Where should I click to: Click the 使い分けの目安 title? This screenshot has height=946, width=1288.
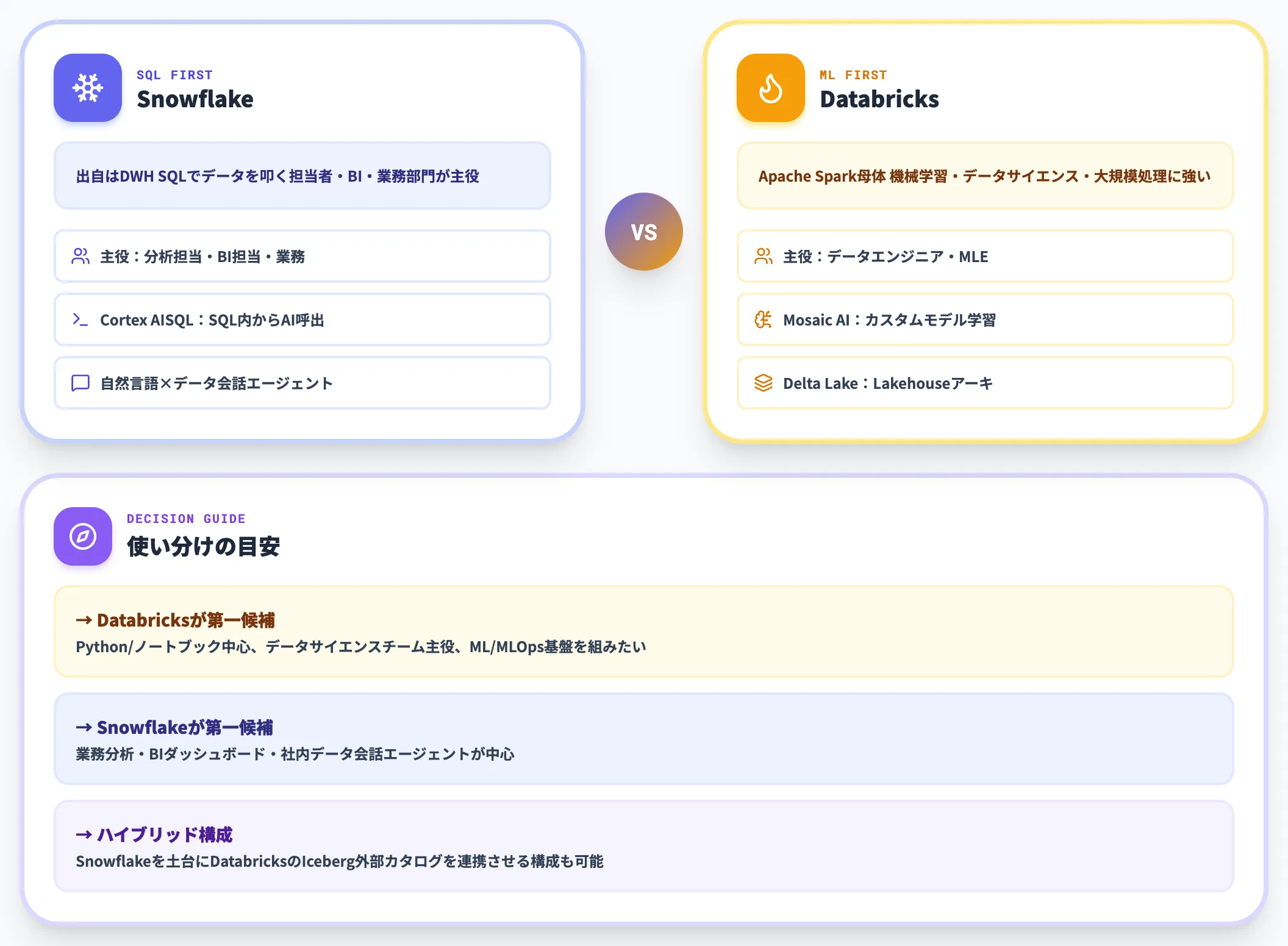pos(204,546)
